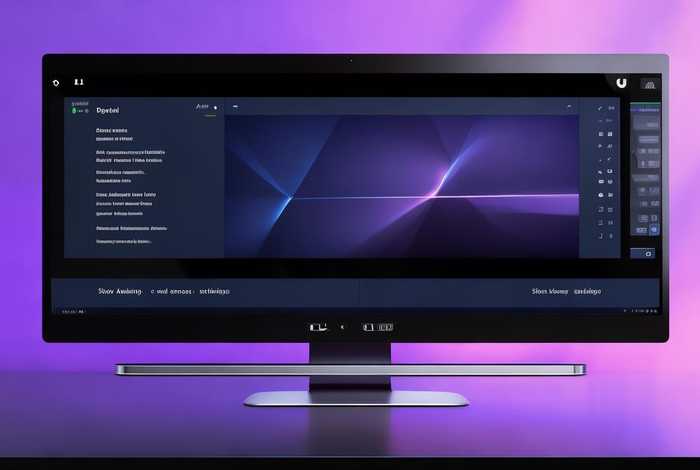Click the green shield icon in the sidebar header

coord(74,110)
